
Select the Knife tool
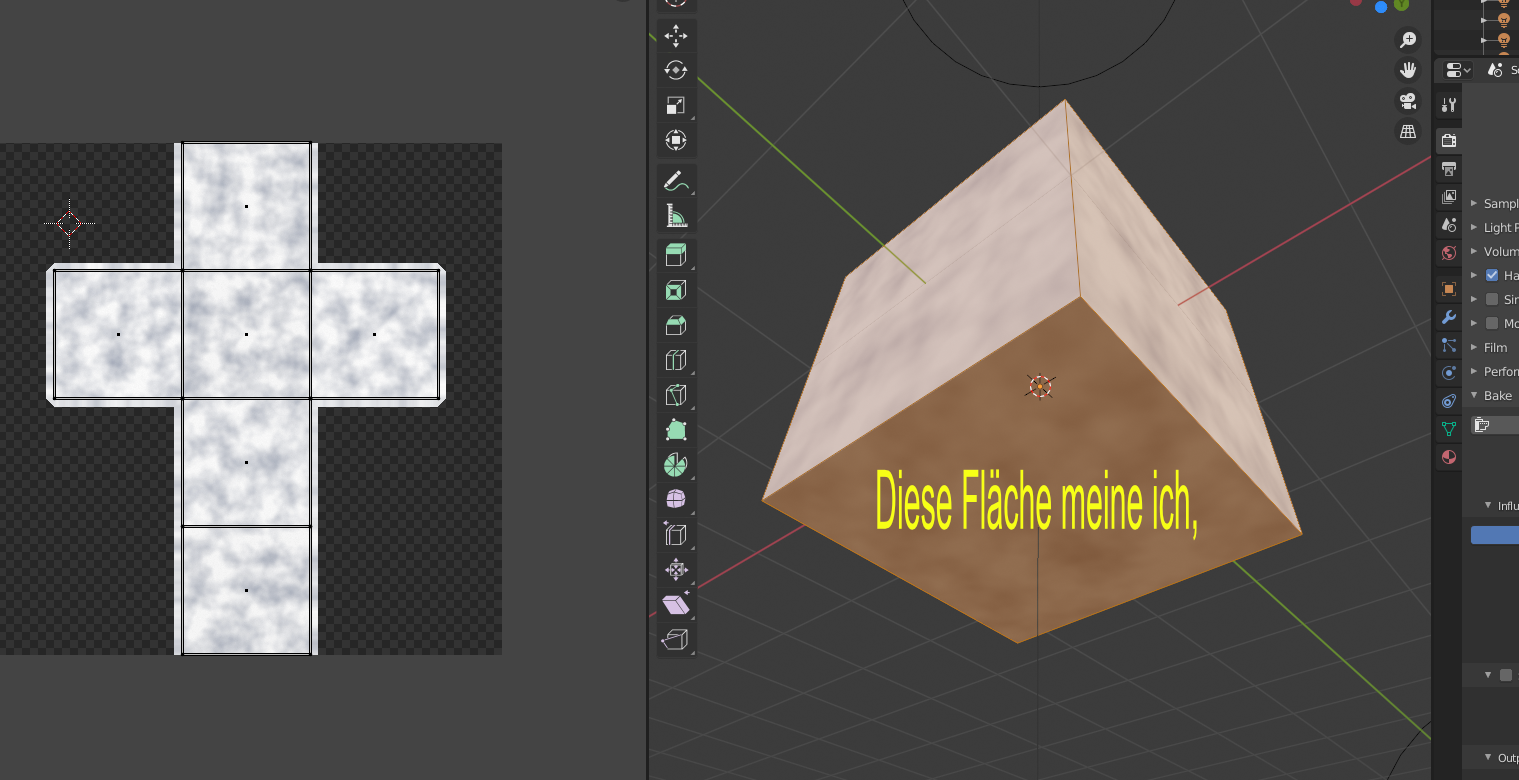click(x=676, y=395)
